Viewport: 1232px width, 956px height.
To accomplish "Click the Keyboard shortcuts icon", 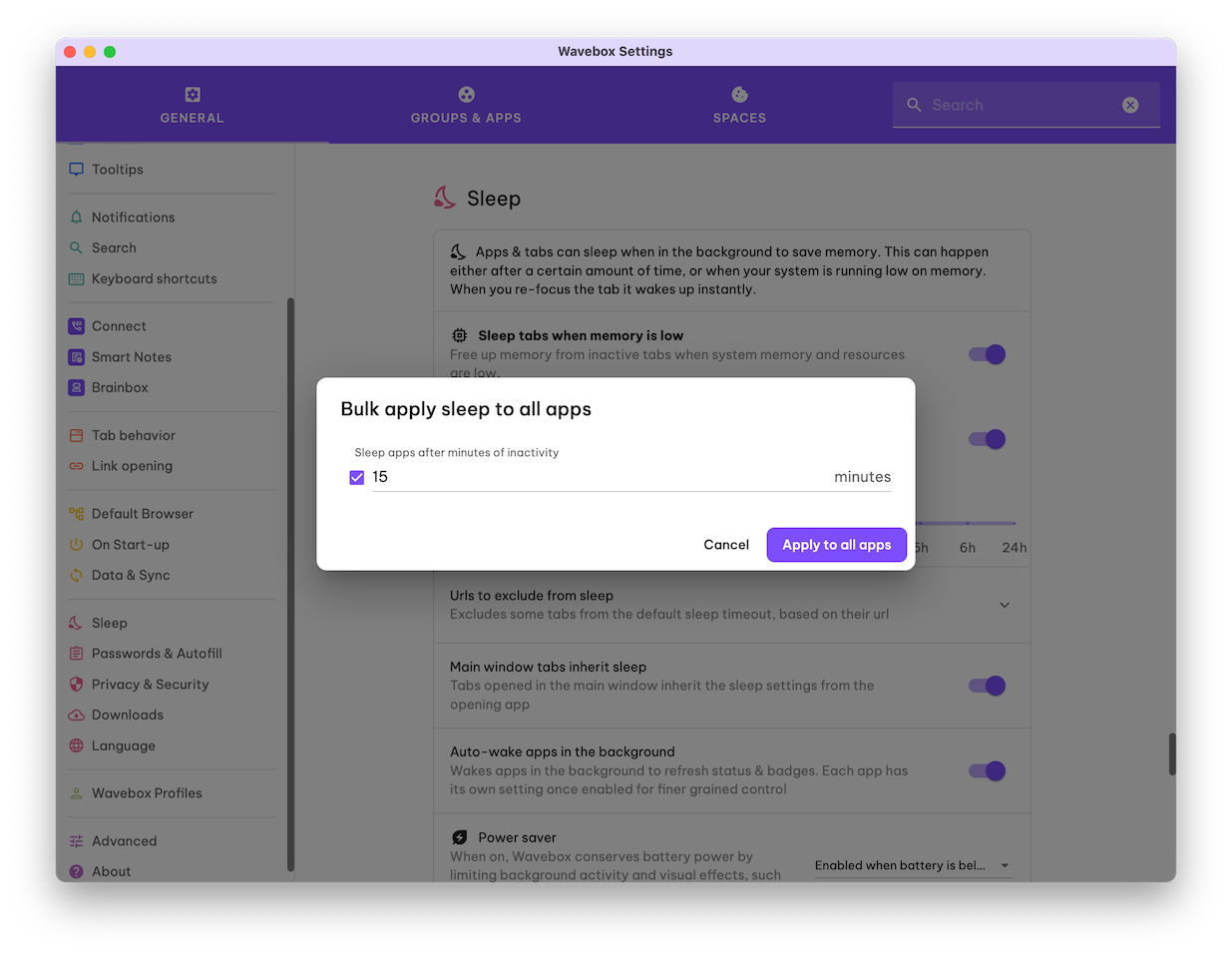I will [x=76, y=279].
